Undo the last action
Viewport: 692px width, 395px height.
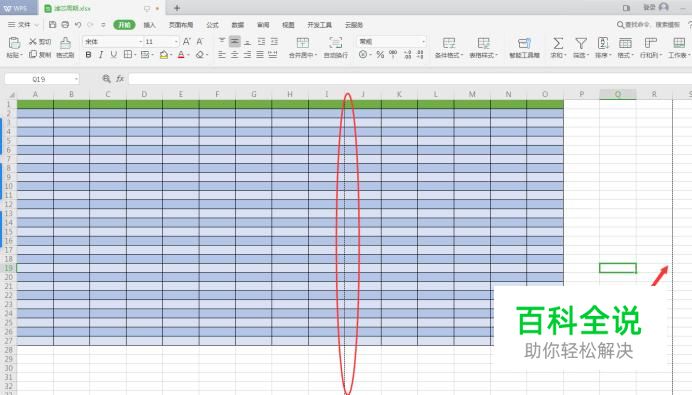click(78, 25)
